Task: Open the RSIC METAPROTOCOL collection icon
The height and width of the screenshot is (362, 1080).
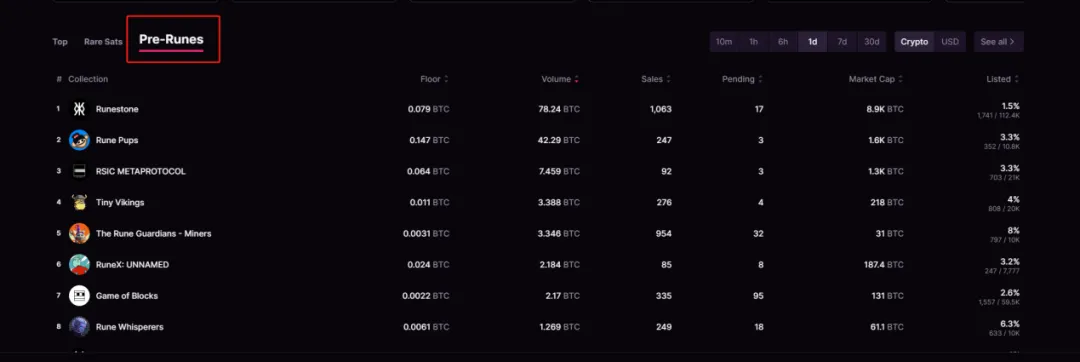Action: coord(79,171)
